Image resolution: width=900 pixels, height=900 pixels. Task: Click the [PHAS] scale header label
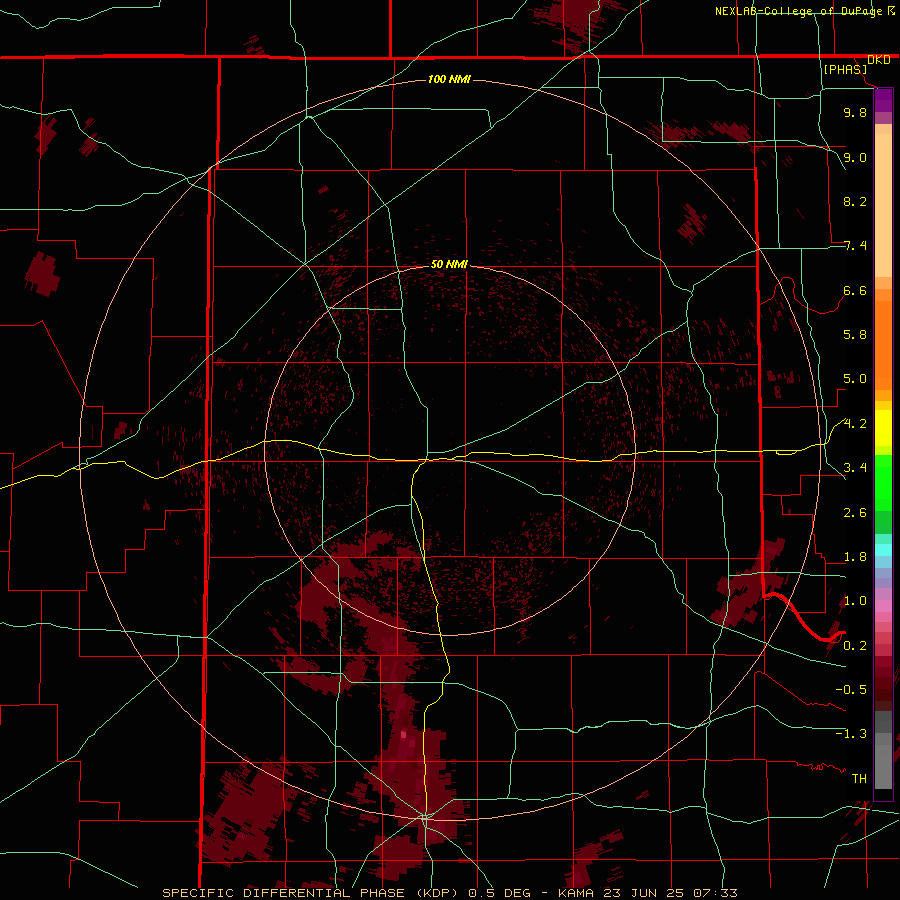pos(845,69)
